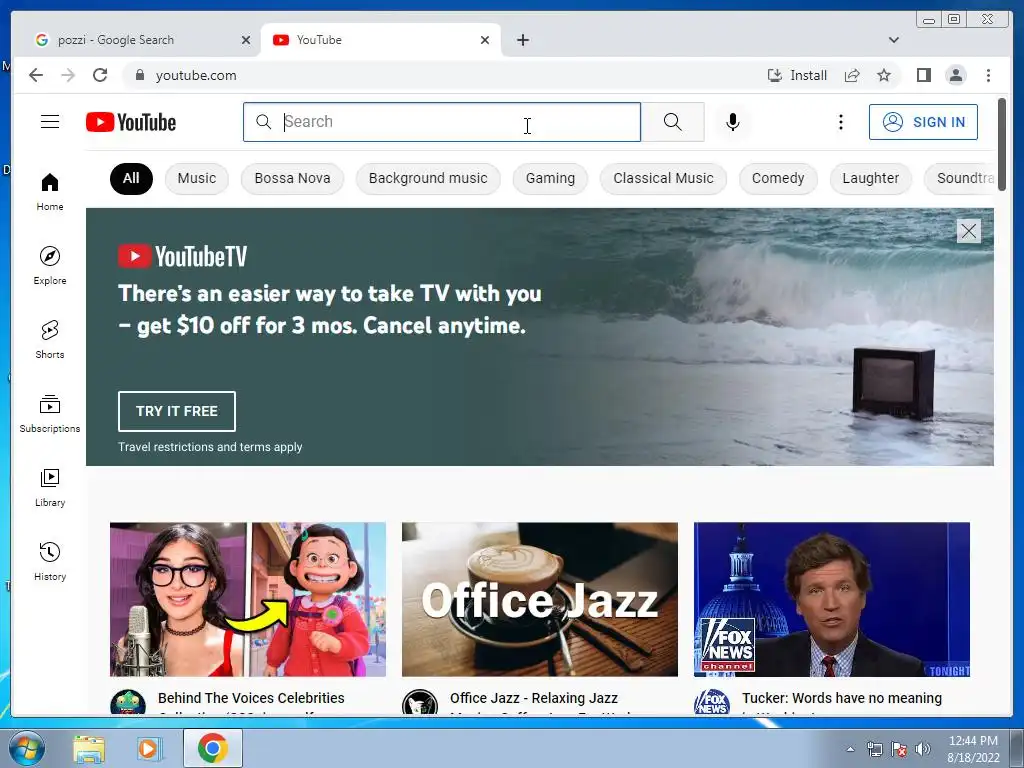Open volume control in system tray
1024x768 pixels.
(x=922, y=749)
